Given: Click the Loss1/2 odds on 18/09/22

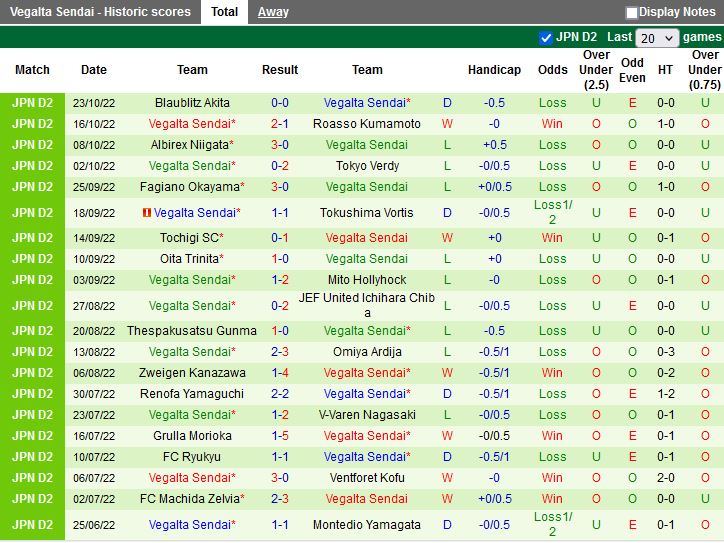Looking at the screenshot, I should click(553, 212).
